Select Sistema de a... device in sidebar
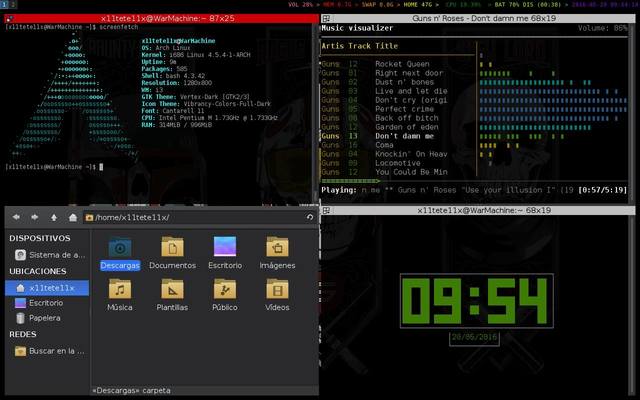The height and width of the screenshot is (400, 640). (47, 255)
